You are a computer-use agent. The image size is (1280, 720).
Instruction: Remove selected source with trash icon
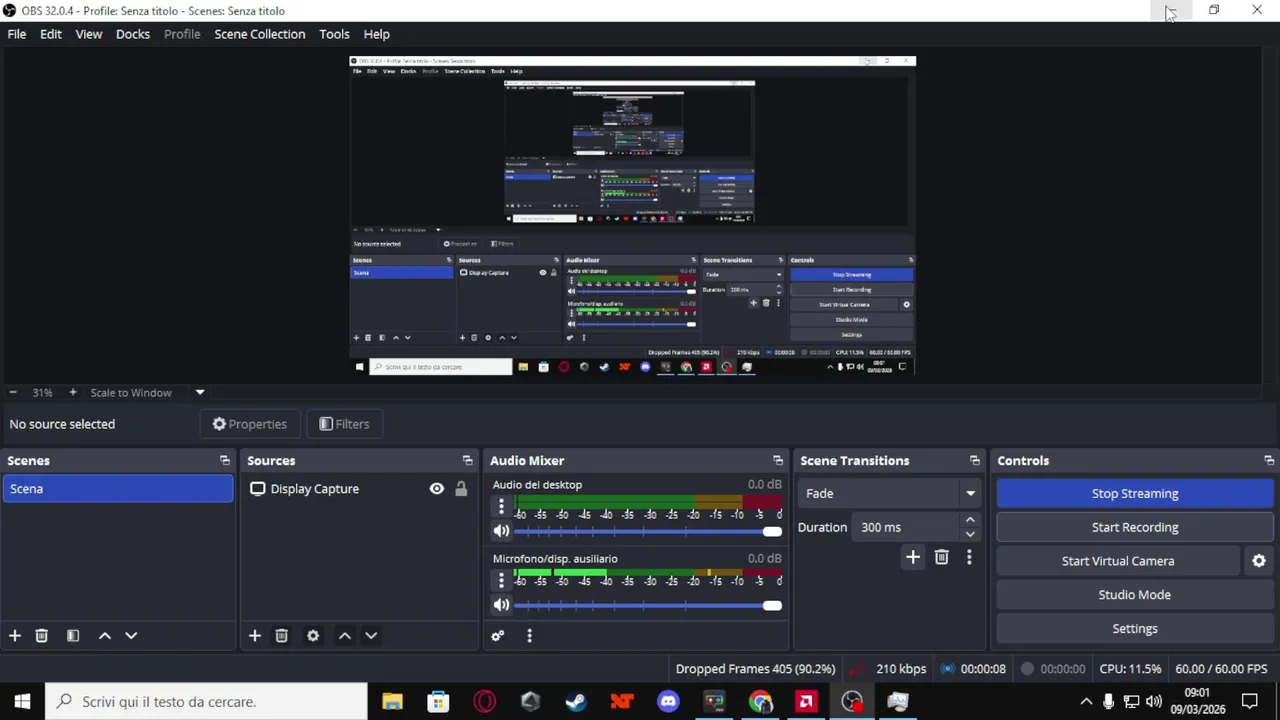coord(281,635)
